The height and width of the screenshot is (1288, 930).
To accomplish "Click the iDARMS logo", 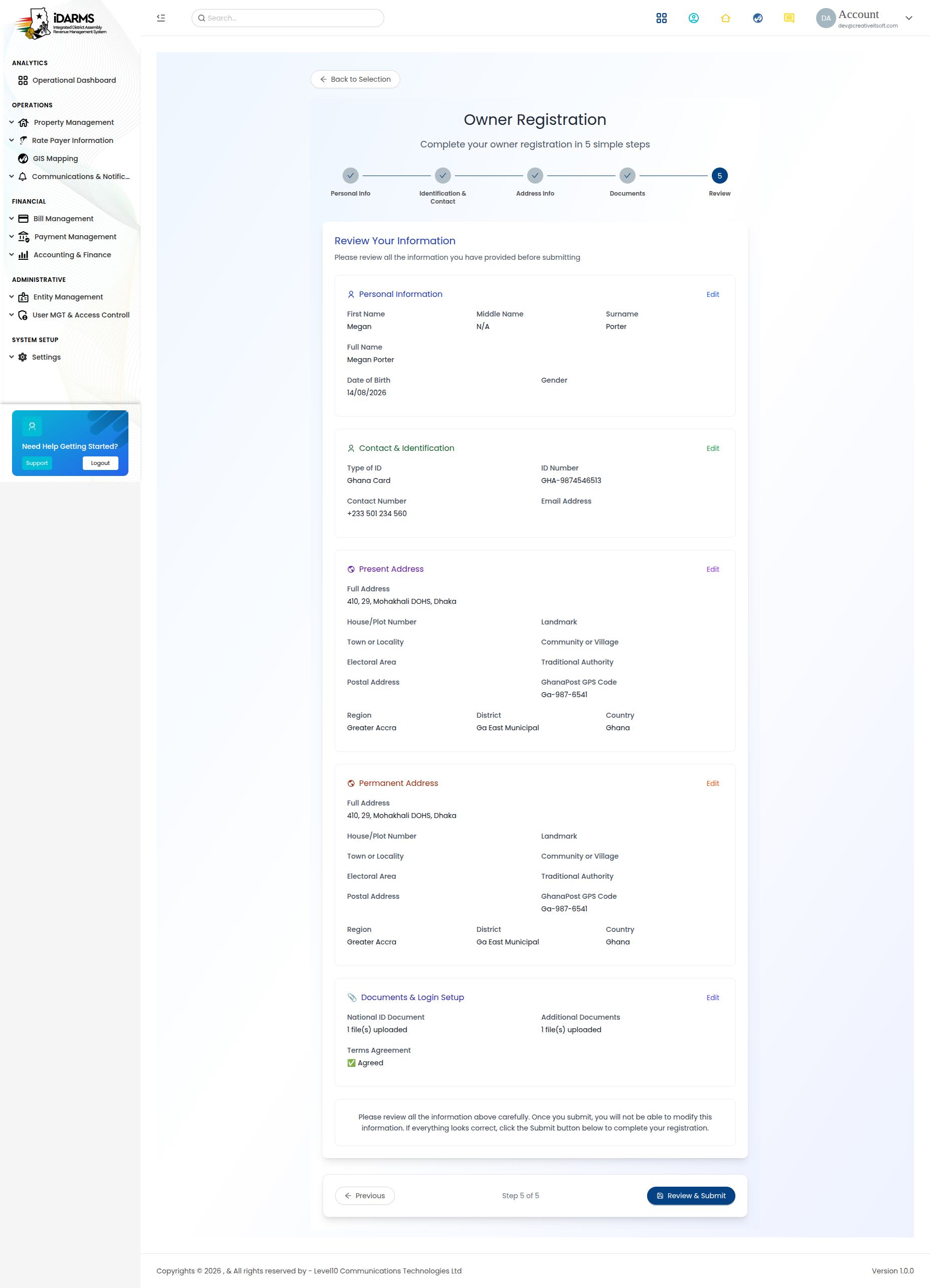I will pos(61,23).
